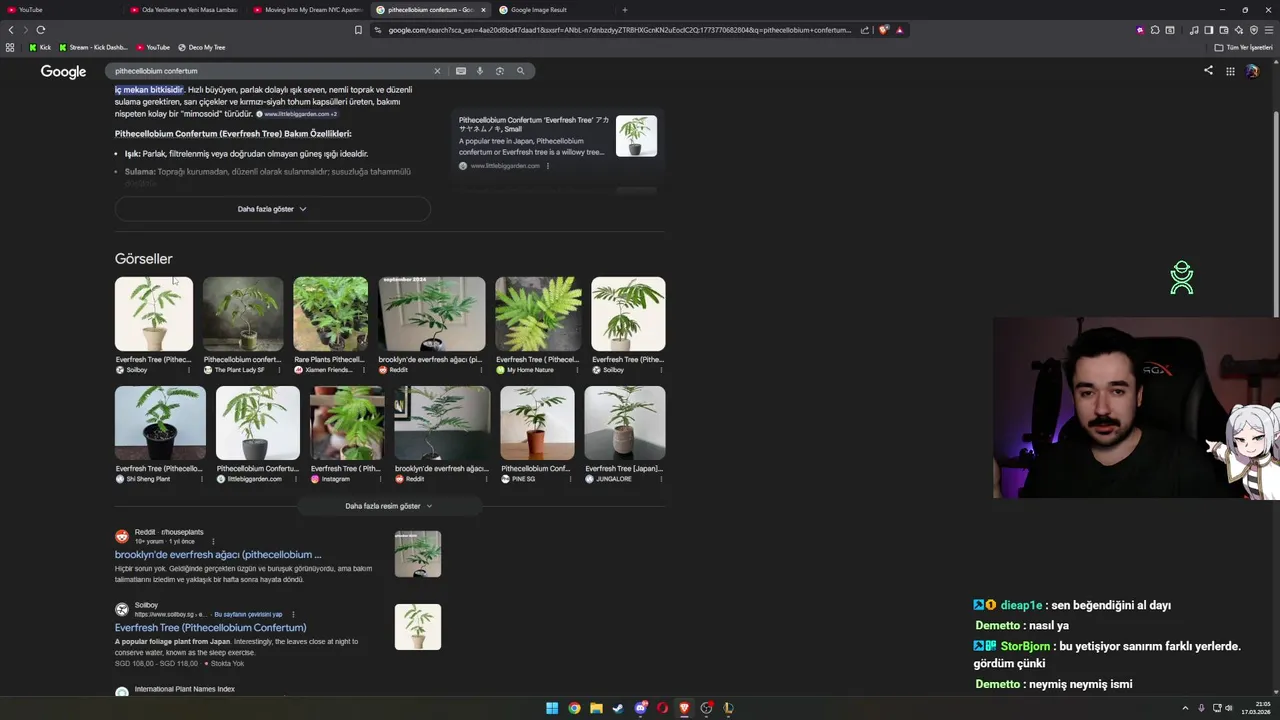This screenshot has height=720, width=1280.
Task: Switch to Google Image Result tab
Action: pyautogui.click(x=554, y=10)
